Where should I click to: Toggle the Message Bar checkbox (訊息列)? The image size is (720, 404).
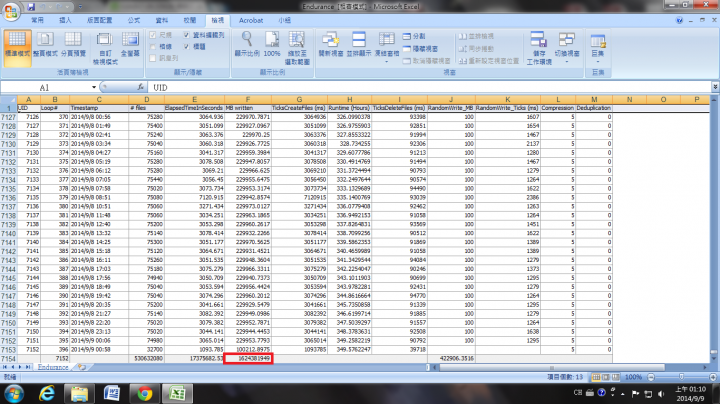click(153, 58)
